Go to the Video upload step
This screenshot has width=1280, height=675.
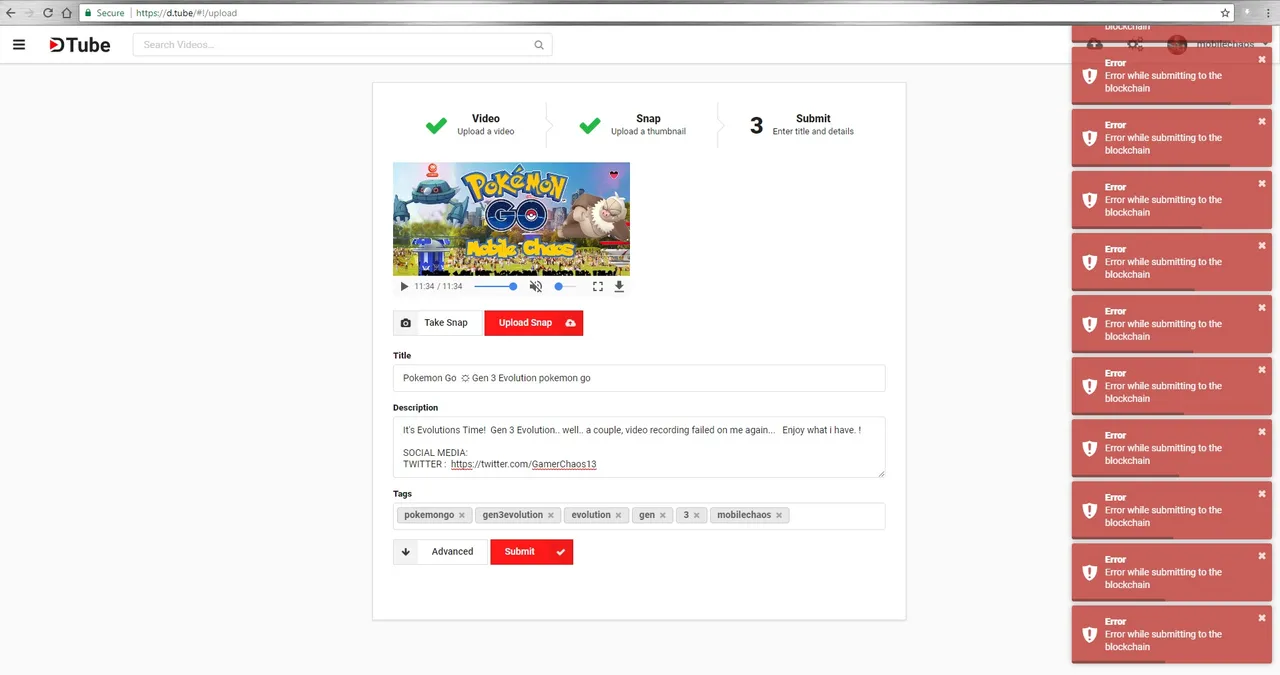(x=470, y=125)
